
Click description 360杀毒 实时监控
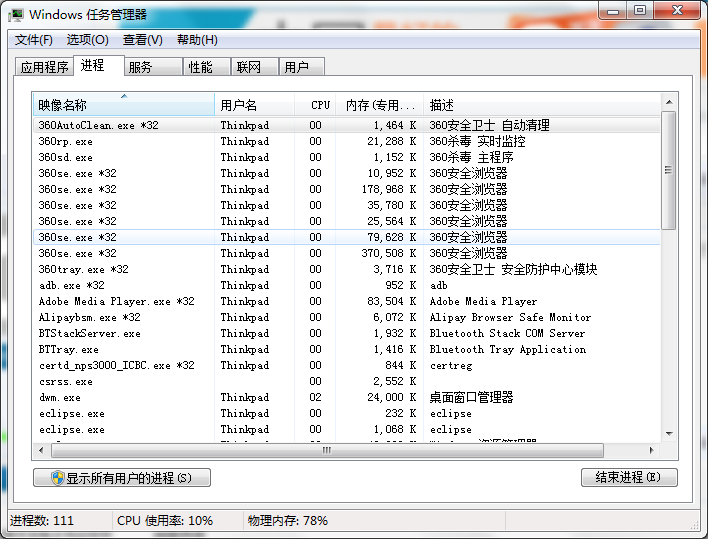(x=477, y=141)
